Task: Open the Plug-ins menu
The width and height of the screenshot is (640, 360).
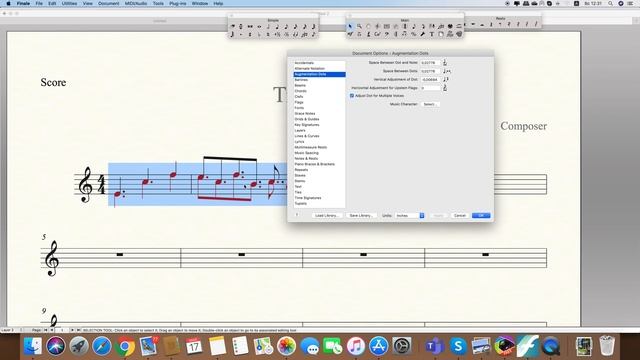Action: coord(178,3)
